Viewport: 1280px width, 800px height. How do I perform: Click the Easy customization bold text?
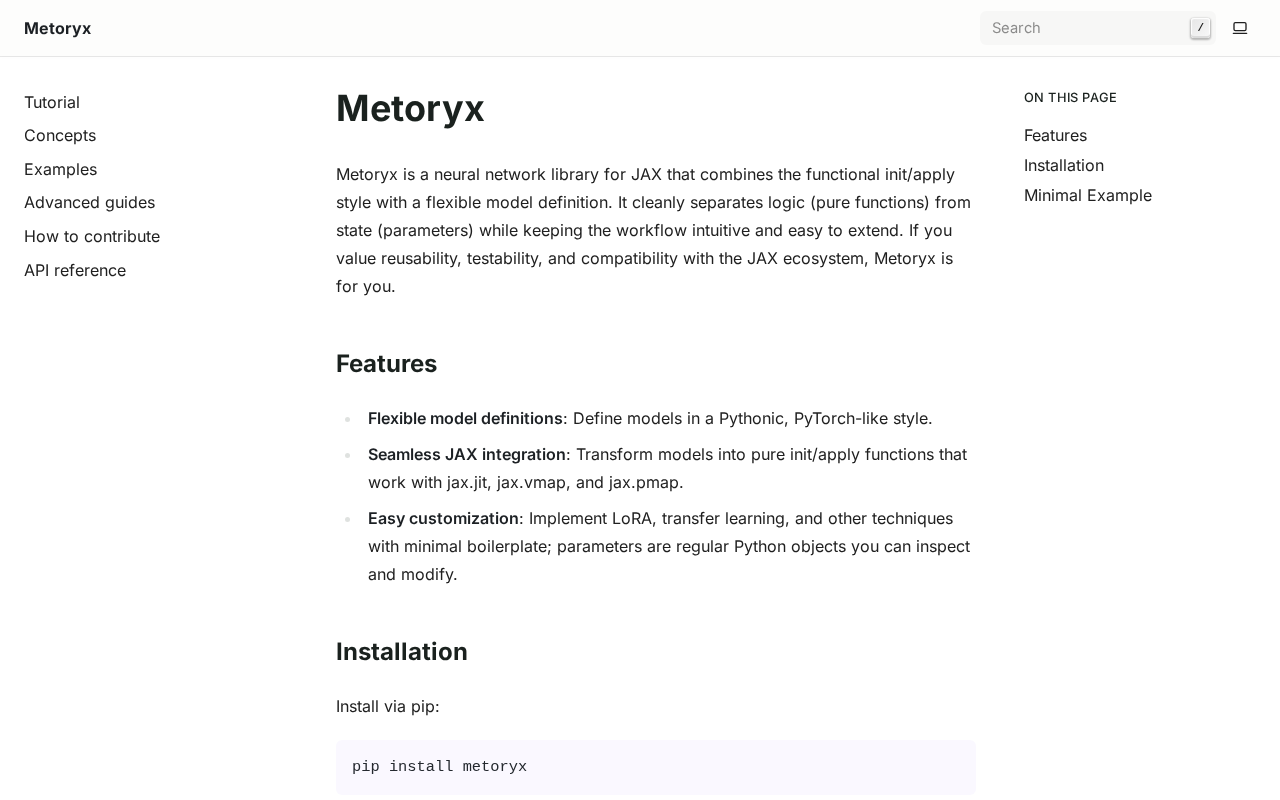pyautogui.click(x=443, y=518)
